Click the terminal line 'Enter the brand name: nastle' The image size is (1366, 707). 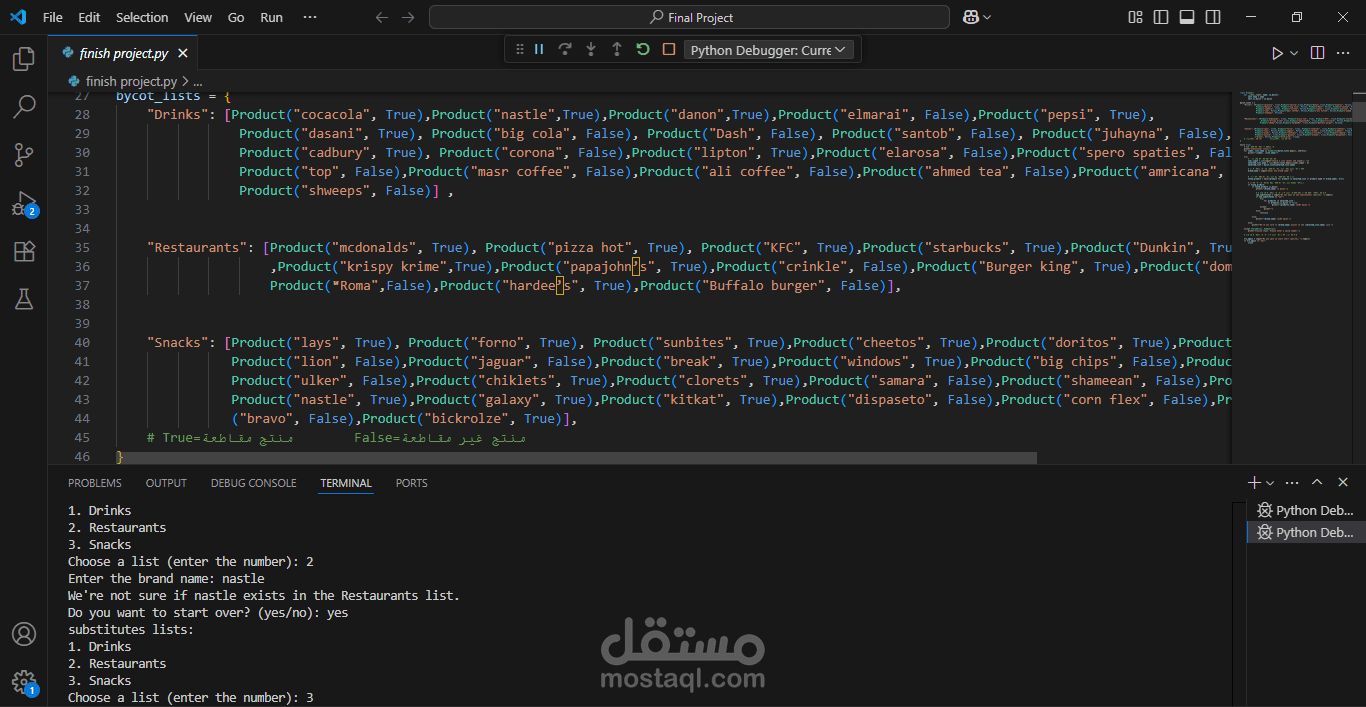tap(166, 578)
